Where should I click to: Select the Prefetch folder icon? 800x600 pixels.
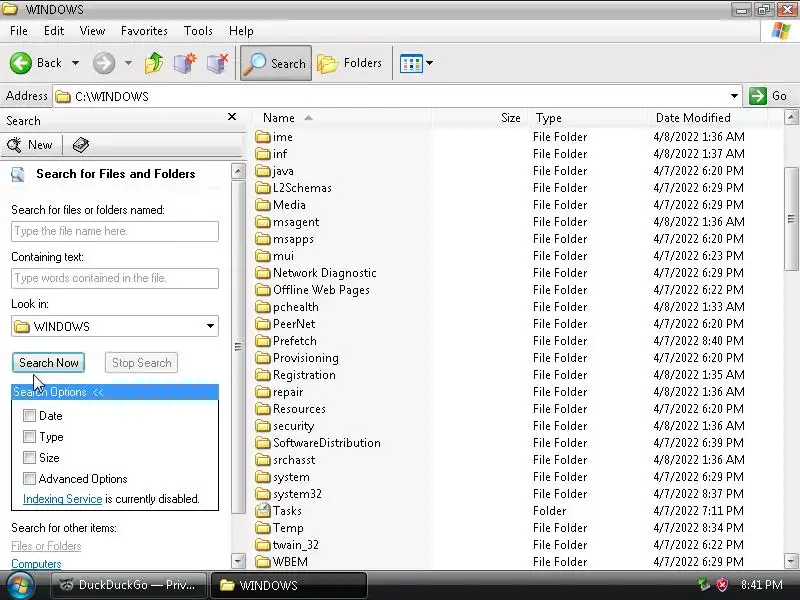click(263, 341)
